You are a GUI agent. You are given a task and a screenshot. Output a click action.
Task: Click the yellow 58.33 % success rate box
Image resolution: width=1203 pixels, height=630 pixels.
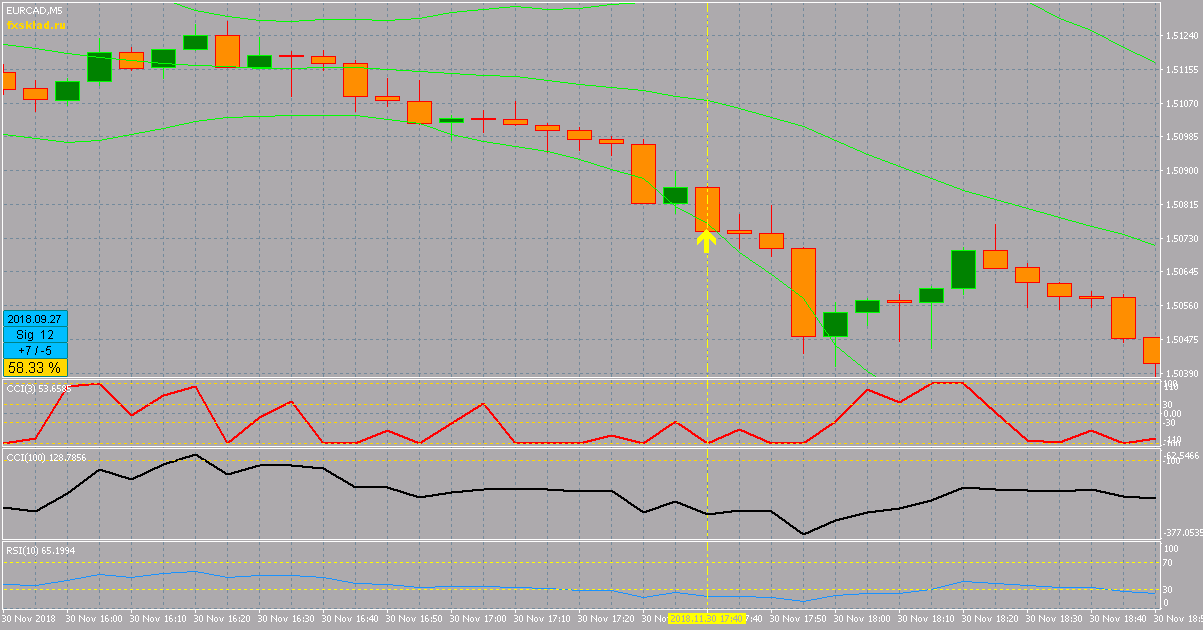pos(35,367)
